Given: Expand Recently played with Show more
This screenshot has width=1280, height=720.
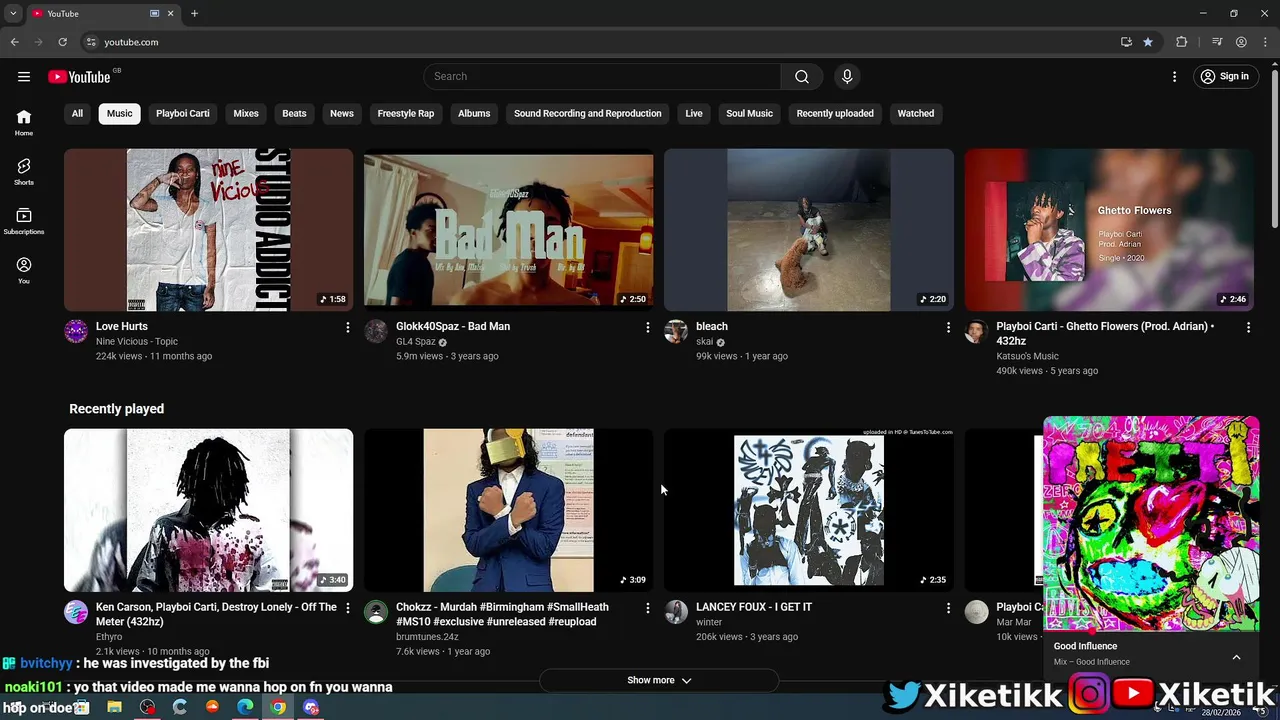Looking at the screenshot, I should pos(659,680).
